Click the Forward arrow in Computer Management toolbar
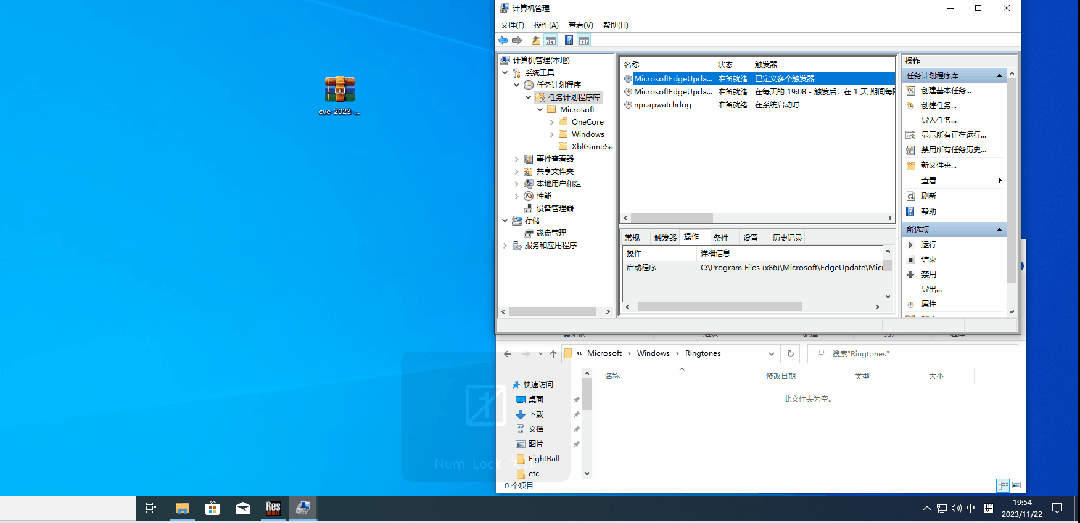 click(x=517, y=41)
